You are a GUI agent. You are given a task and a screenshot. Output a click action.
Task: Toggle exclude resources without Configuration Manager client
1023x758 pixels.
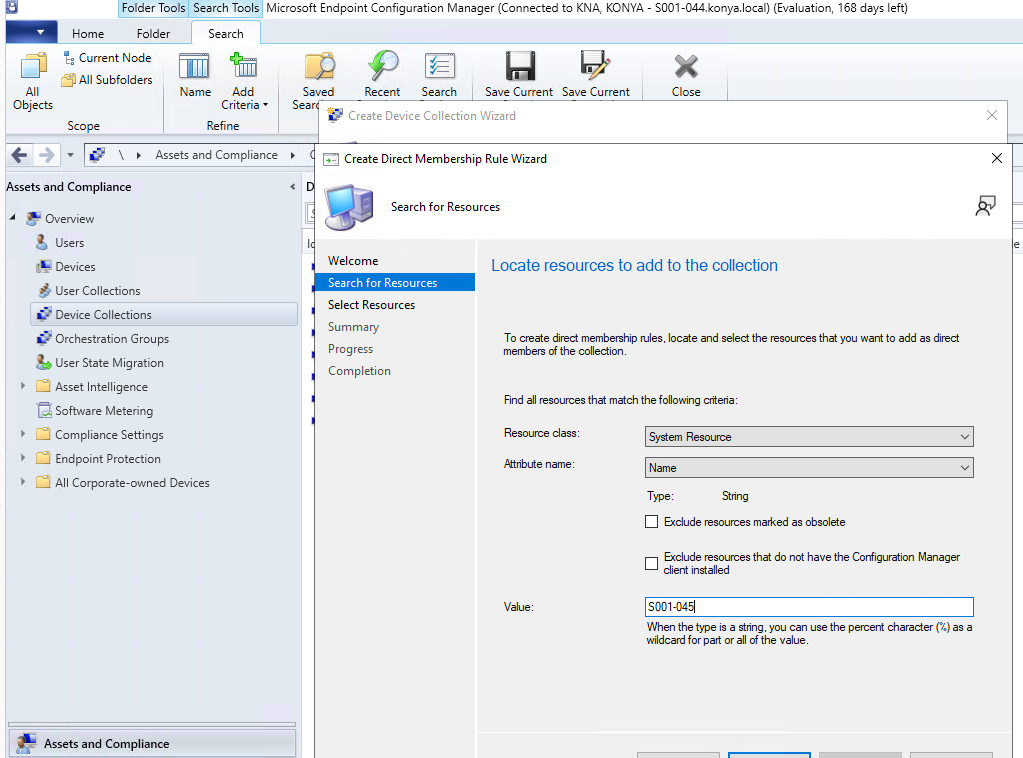point(651,564)
